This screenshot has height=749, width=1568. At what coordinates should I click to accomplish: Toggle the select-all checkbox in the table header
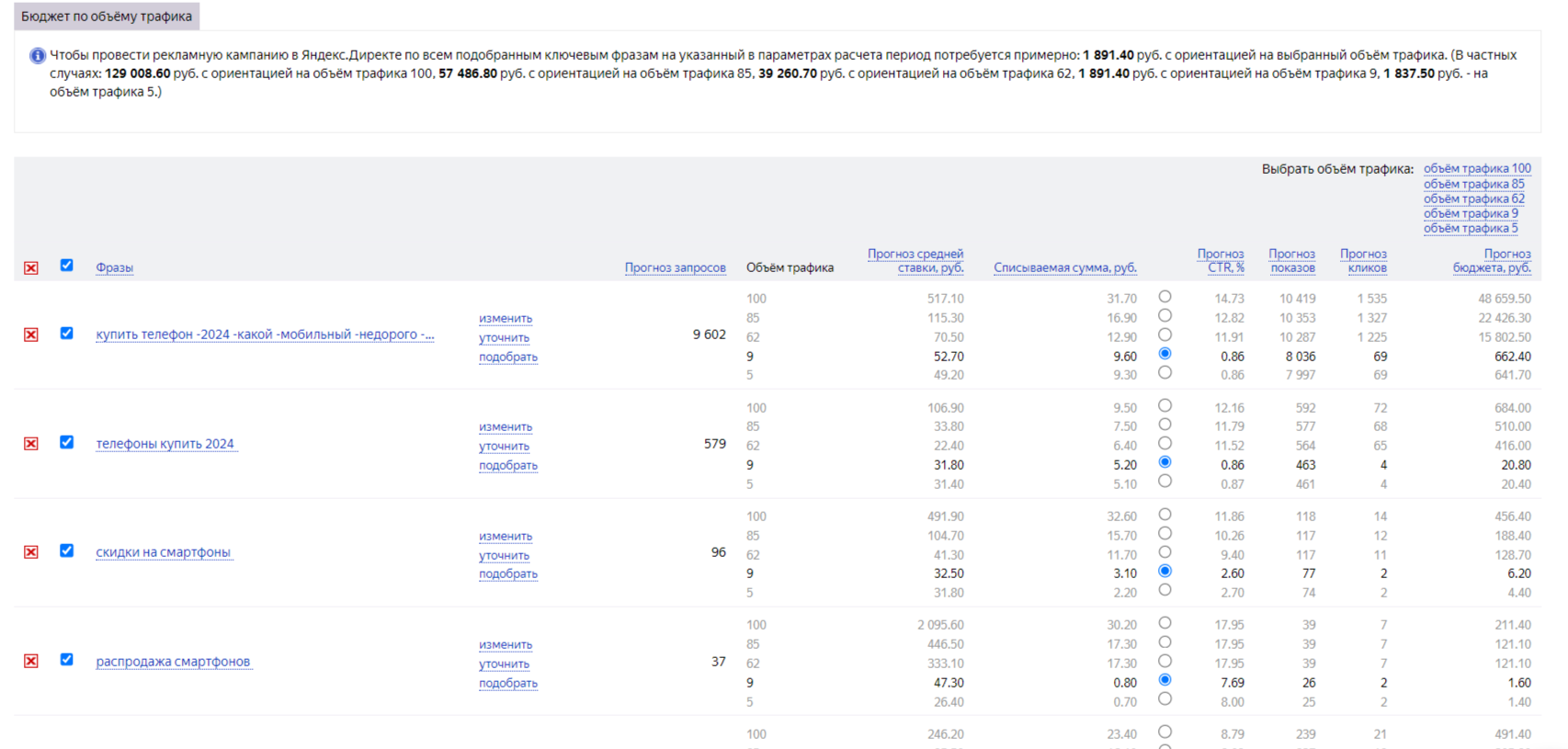pos(67,266)
